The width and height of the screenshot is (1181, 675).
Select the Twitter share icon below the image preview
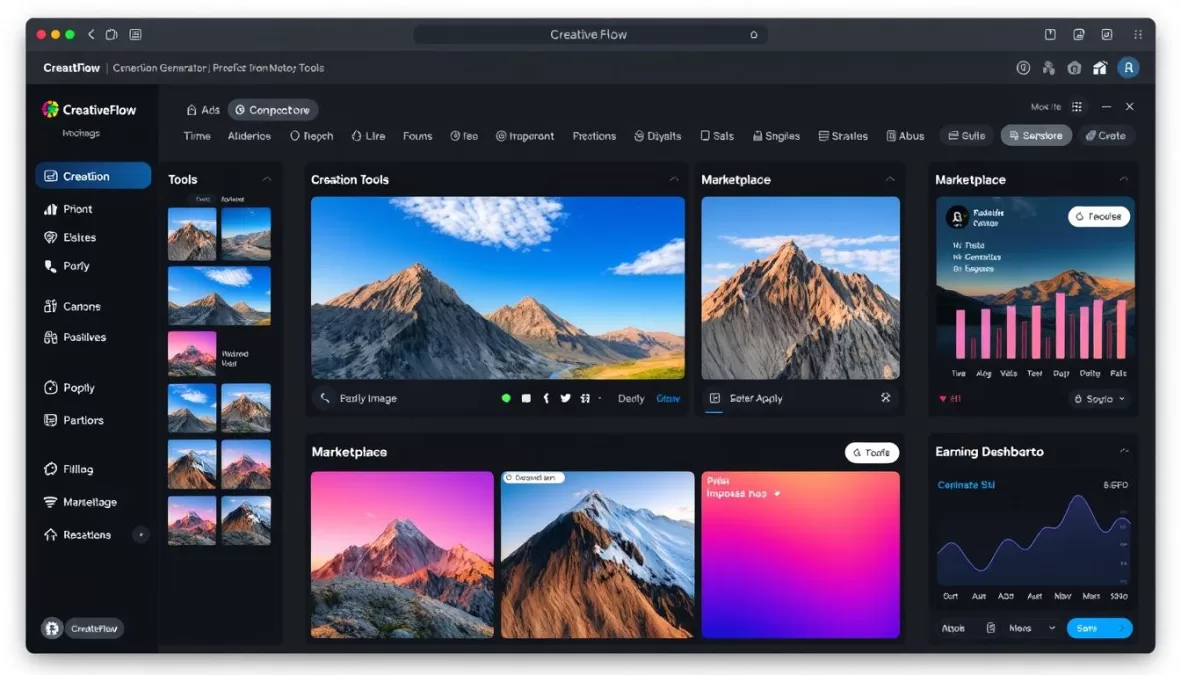tap(566, 397)
